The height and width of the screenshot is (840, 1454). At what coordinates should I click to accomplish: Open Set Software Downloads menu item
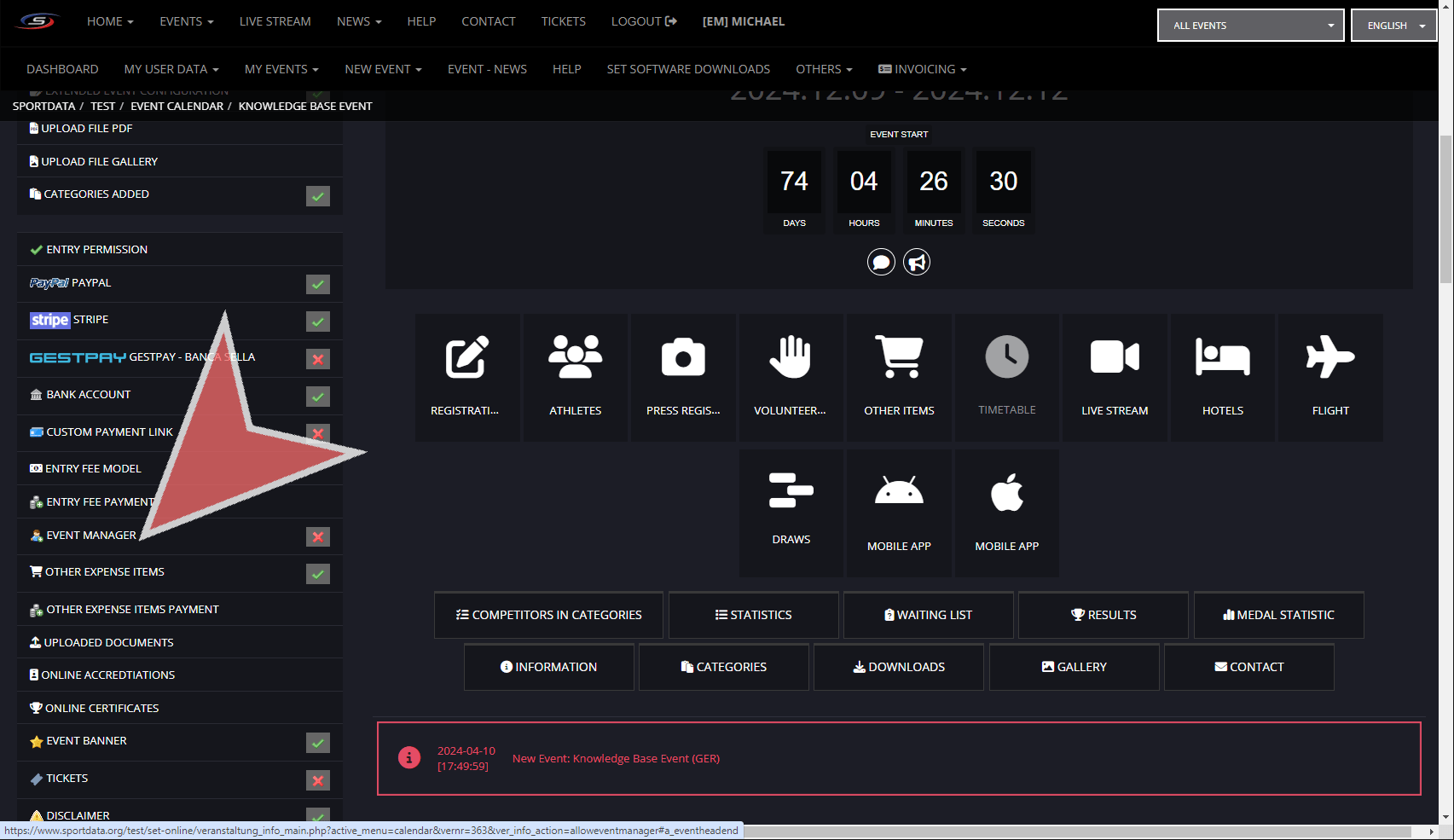[x=688, y=69]
